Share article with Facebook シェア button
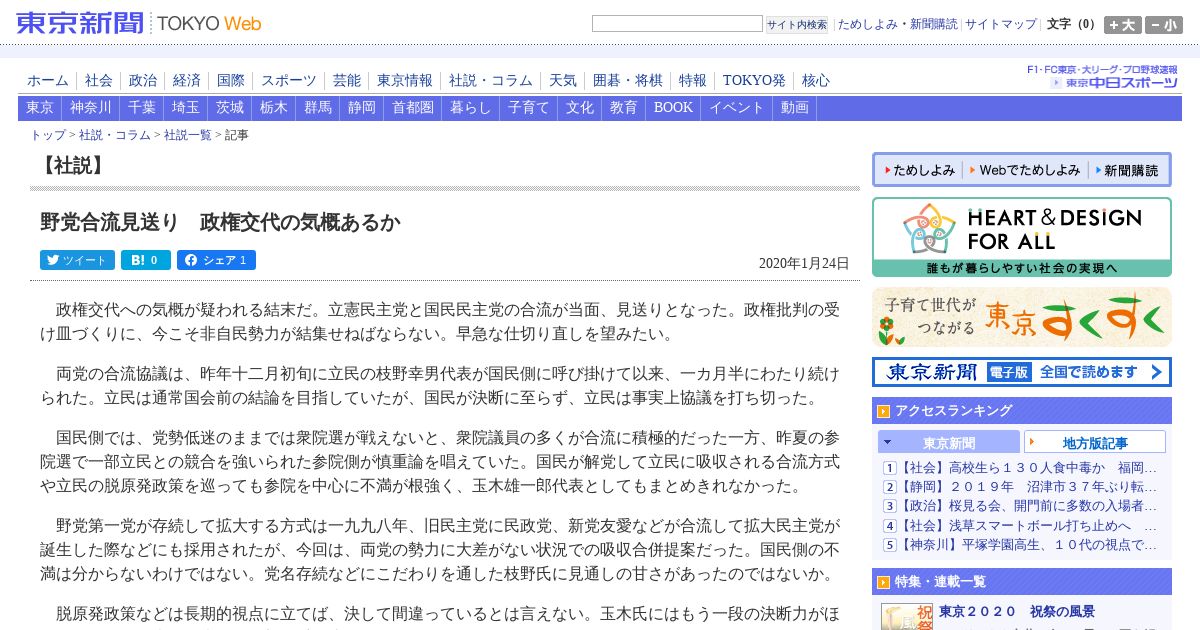 tap(216, 260)
